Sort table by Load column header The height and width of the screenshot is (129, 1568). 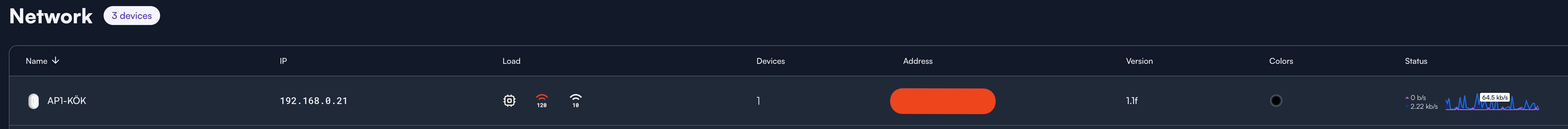click(511, 61)
